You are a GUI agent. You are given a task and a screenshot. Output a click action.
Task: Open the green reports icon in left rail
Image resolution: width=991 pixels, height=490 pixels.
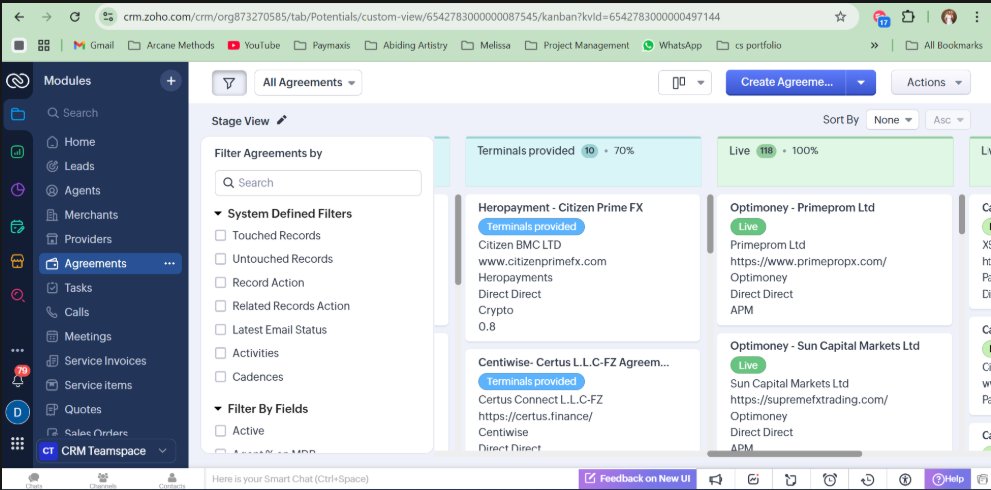click(x=18, y=152)
